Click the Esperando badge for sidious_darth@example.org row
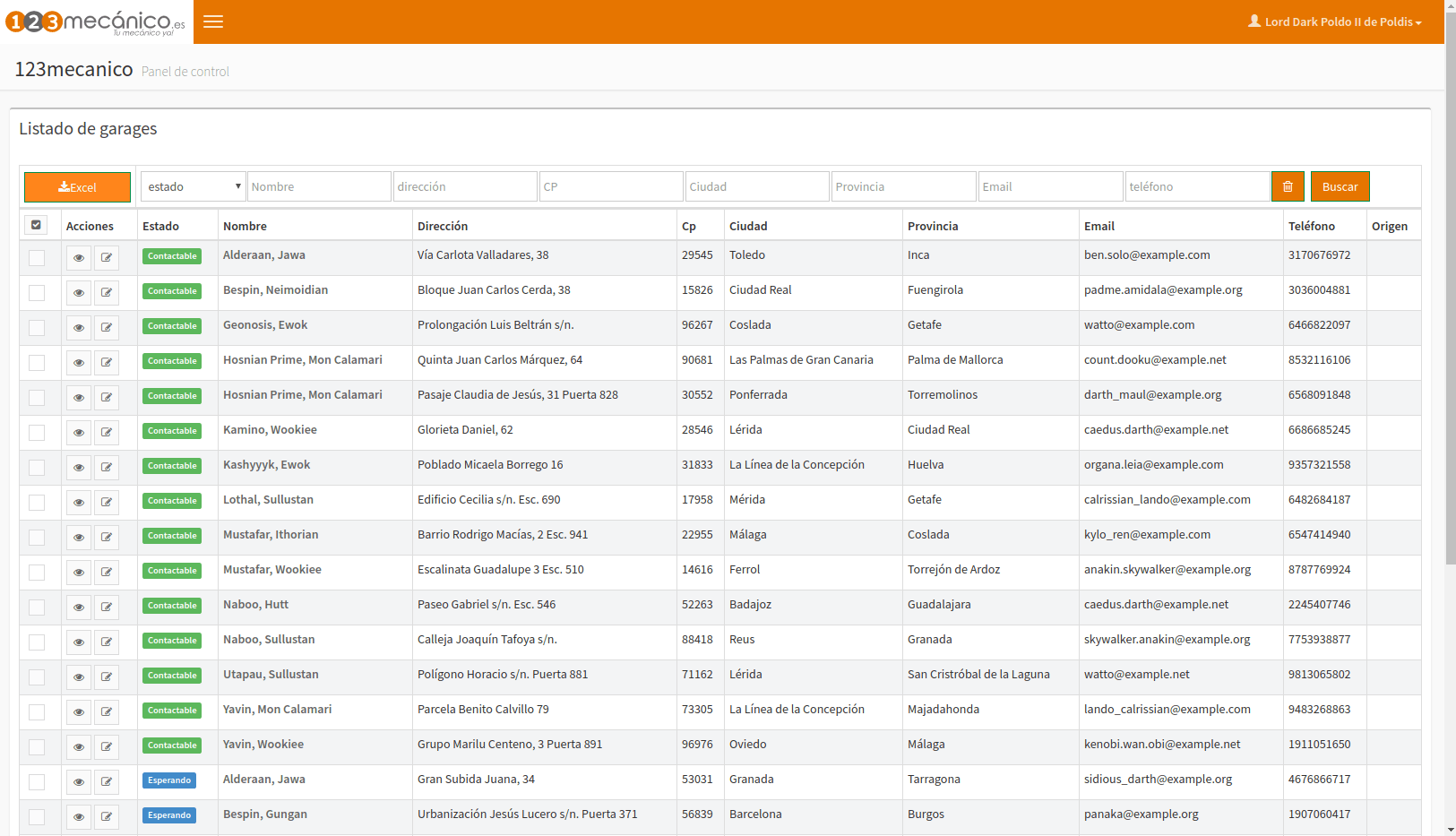This screenshot has width=1456, height=836. click(x=169, y=780)
